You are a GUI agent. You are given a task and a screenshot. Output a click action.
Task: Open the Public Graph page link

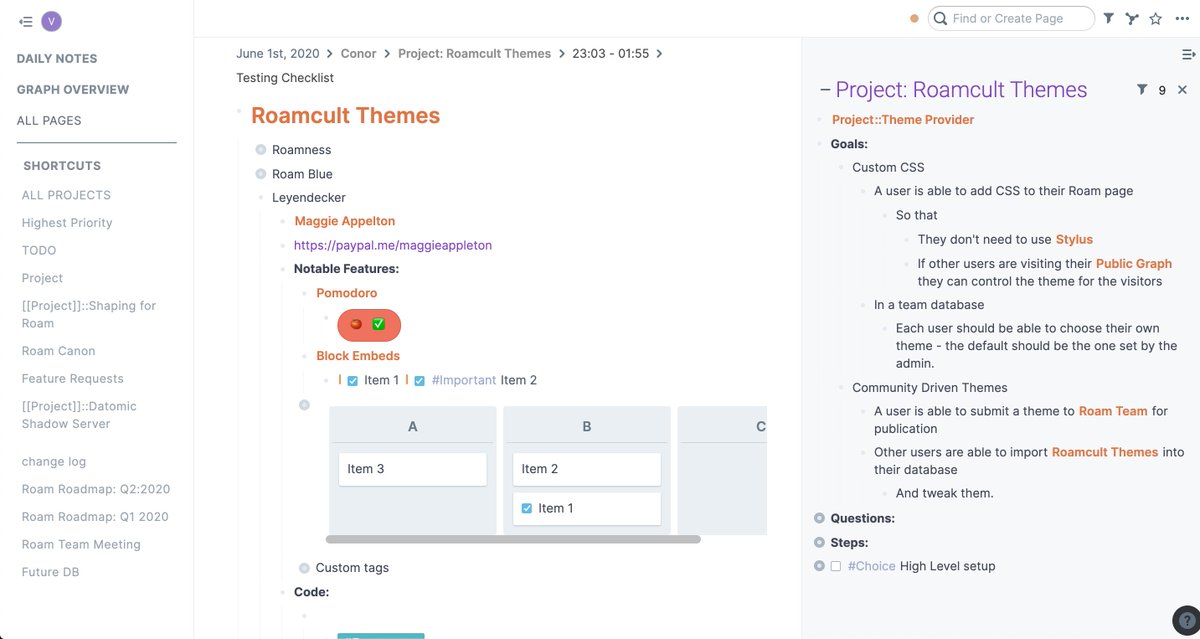coord(1134,264)
